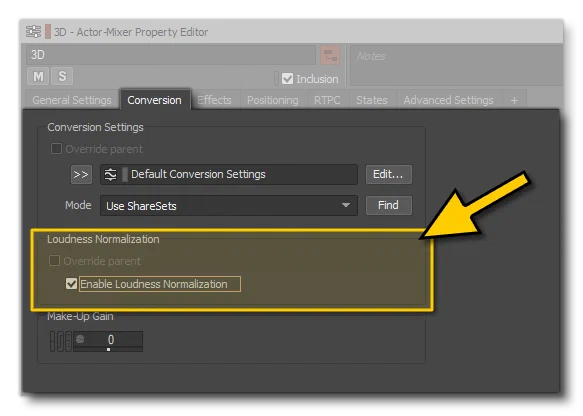
Task: Click into the Notes field
Action: [x=456, y=65]
